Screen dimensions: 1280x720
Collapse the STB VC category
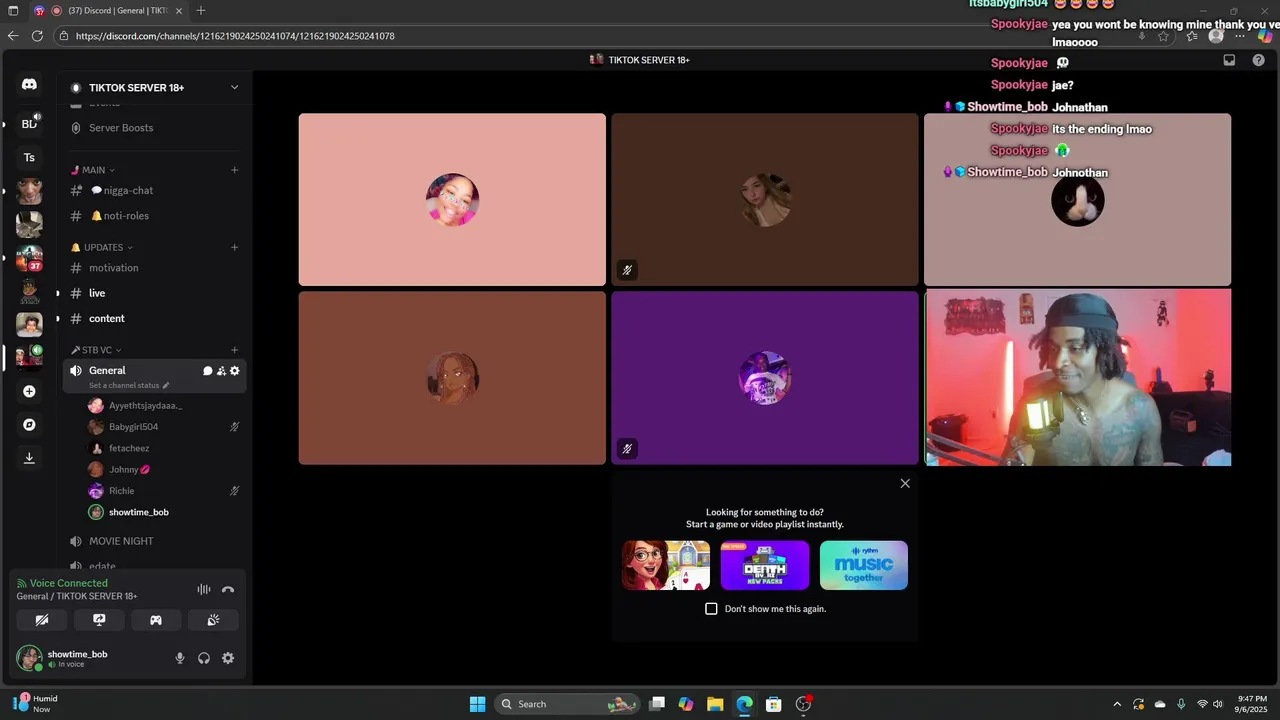pyautogui.click(x=96, y=350)
